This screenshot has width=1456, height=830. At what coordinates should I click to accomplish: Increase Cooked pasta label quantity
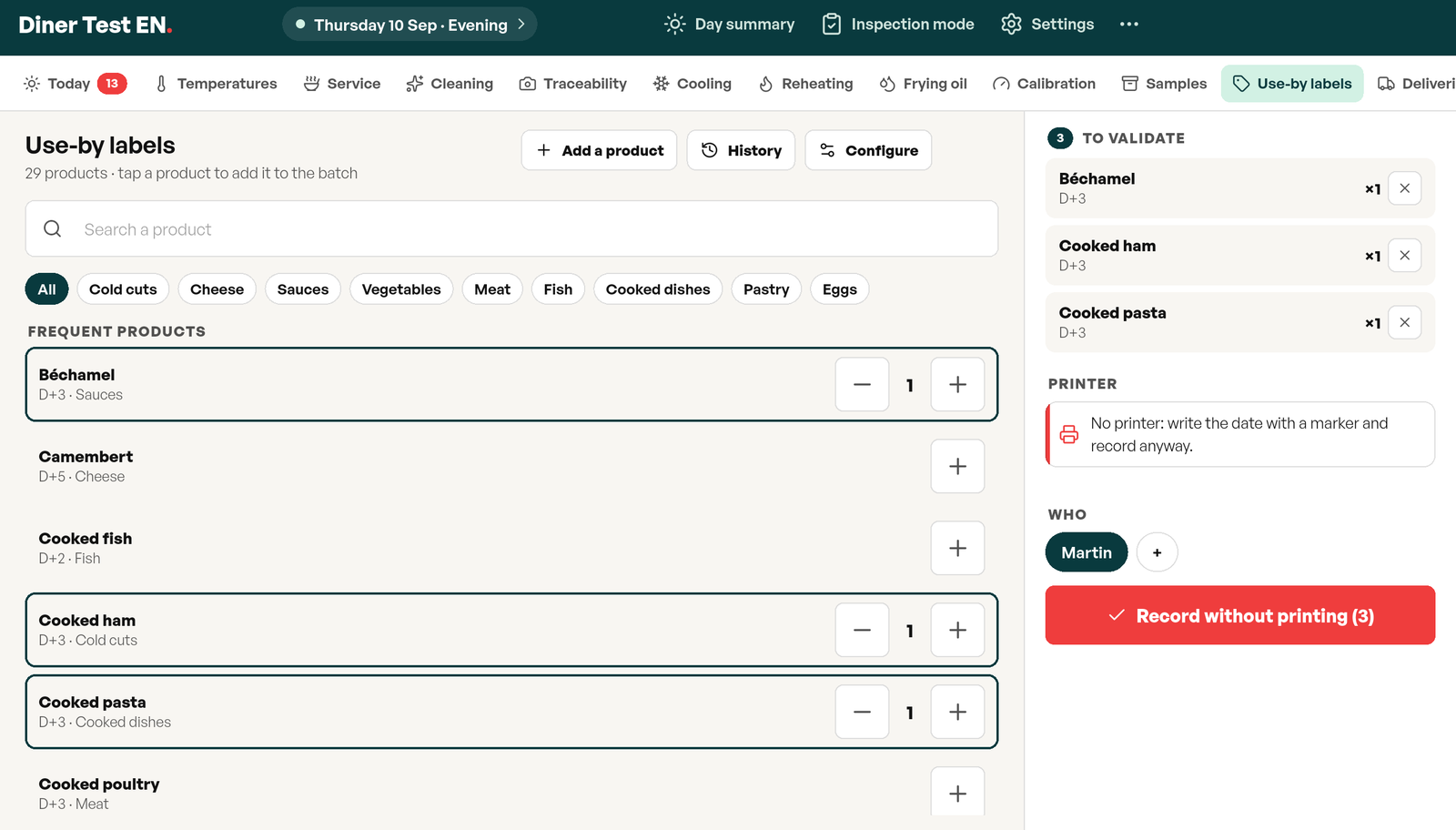(957, 712)
